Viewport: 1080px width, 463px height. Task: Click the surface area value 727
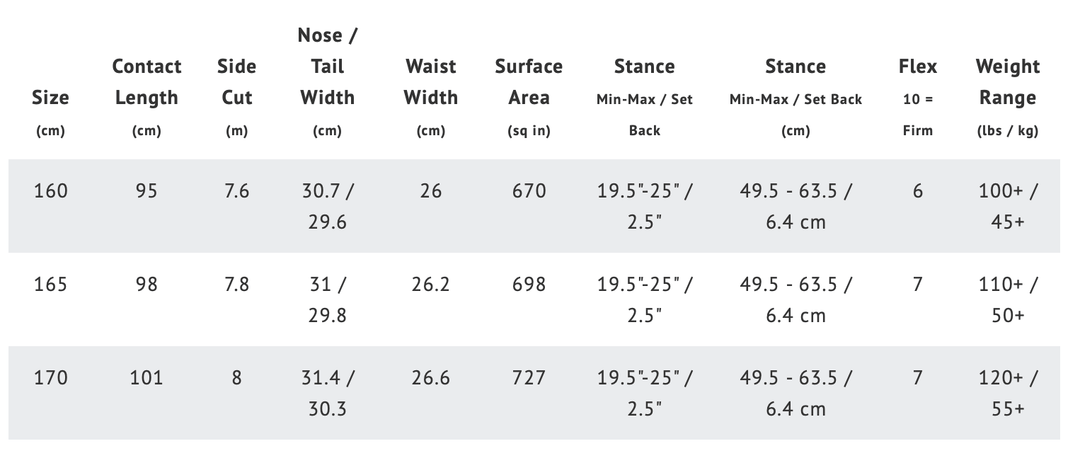(528, 378)
